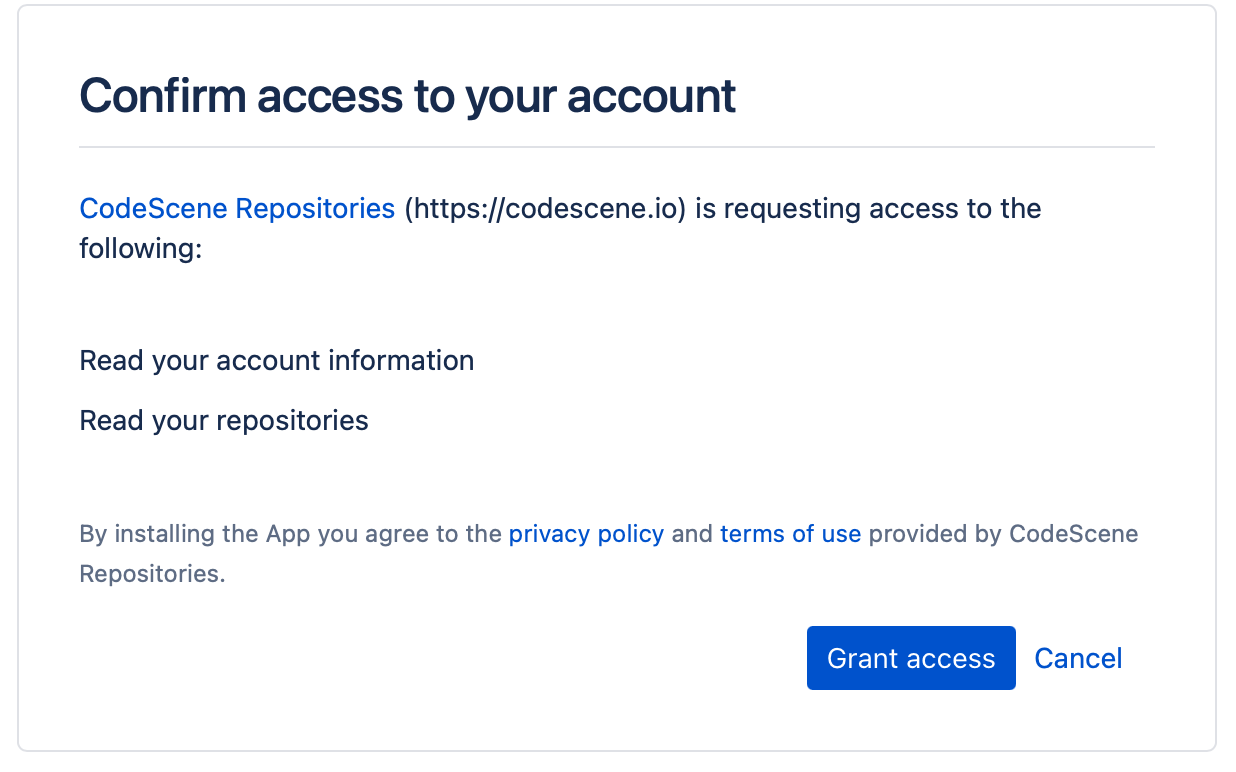Open the CodeScene Repositories link
This screenshot has height=772, width=1236.
[x=237, y=208]
